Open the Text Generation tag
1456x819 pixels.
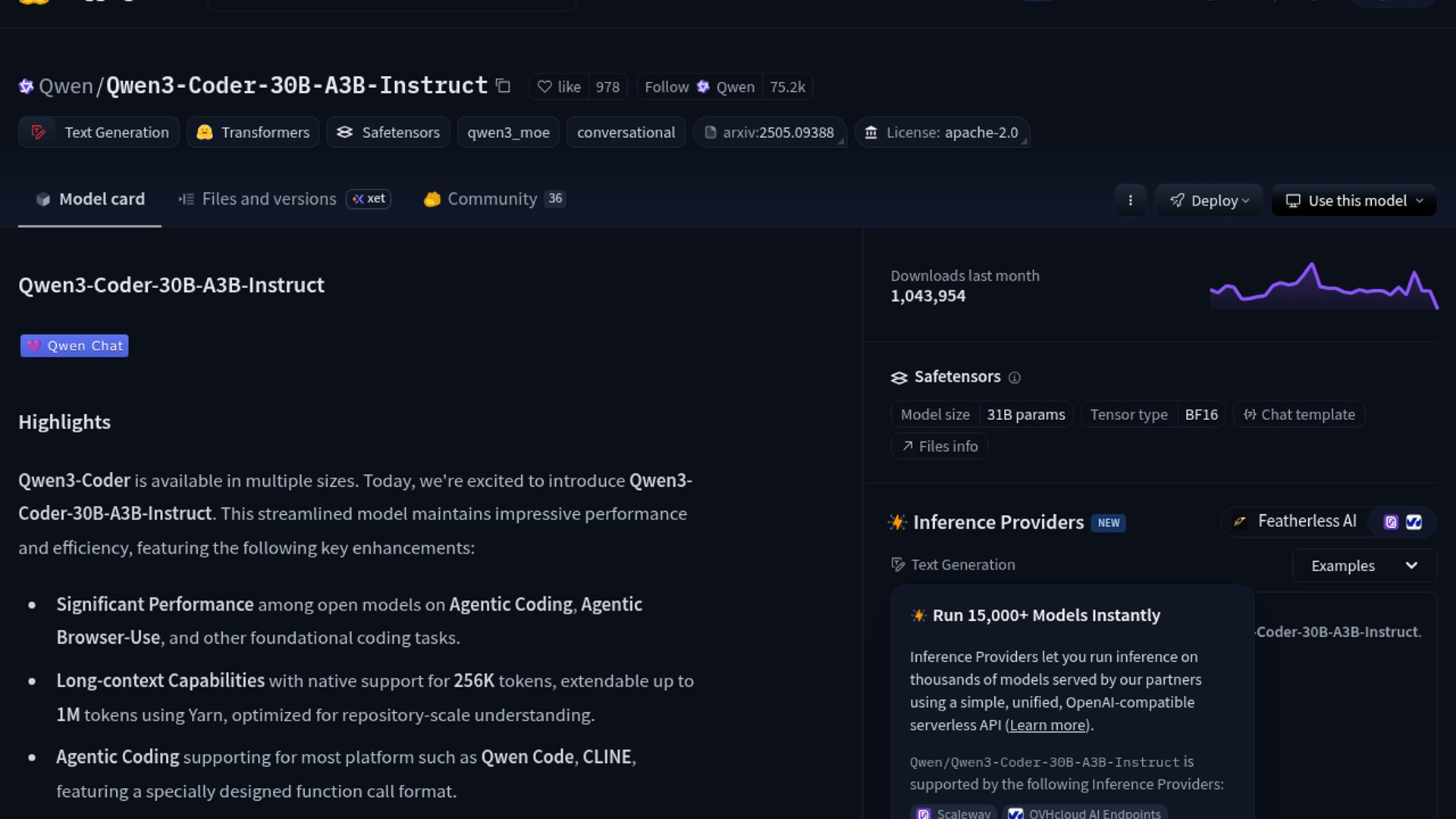click(99, 133)
